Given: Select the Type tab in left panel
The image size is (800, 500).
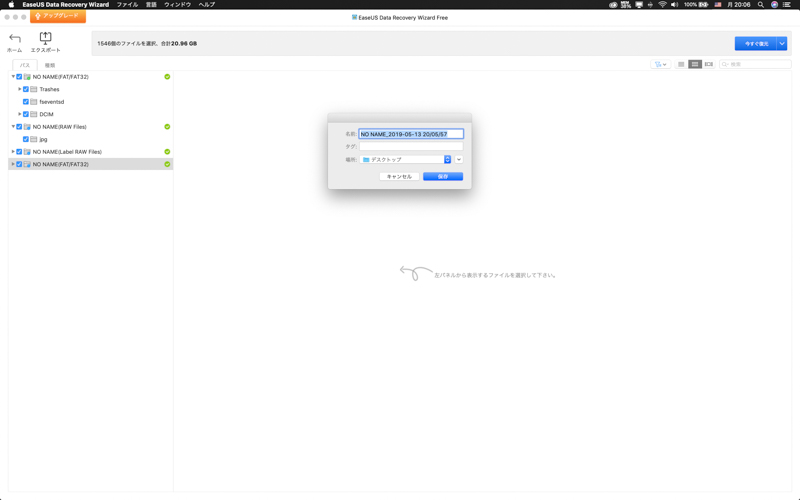Looking at the screenshot, I should 49,65.
